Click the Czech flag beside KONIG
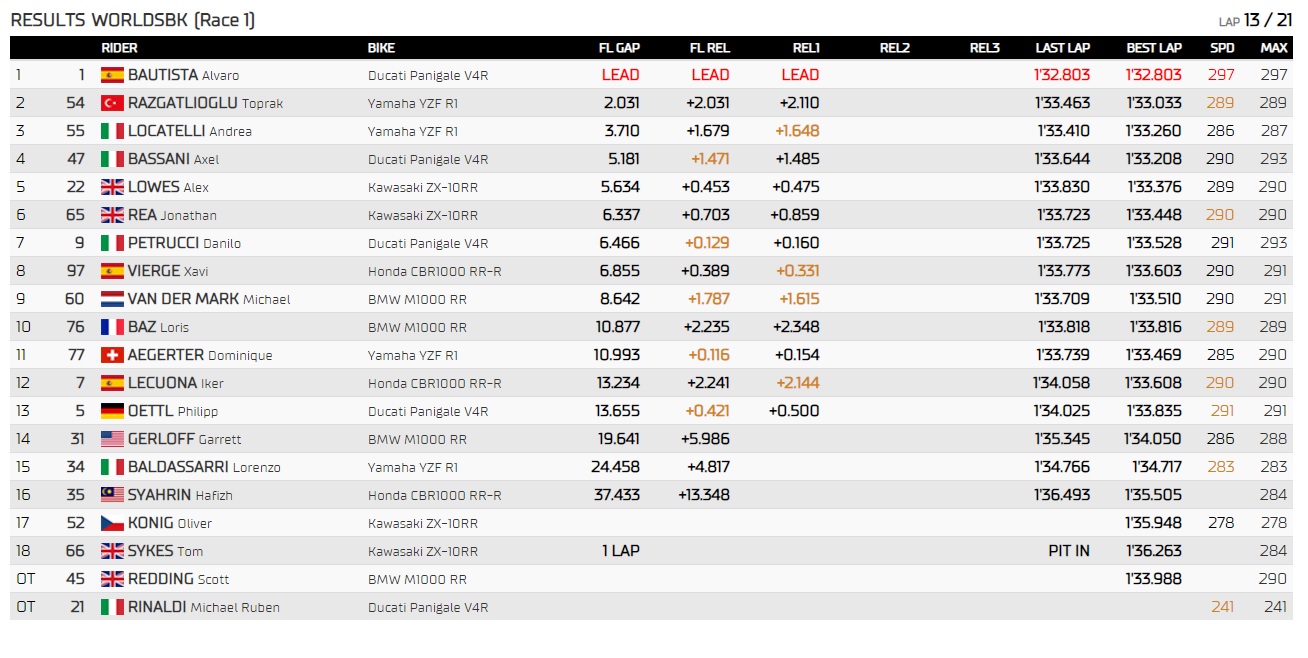Screen dimensions: 1308x658 pos(112,523)
